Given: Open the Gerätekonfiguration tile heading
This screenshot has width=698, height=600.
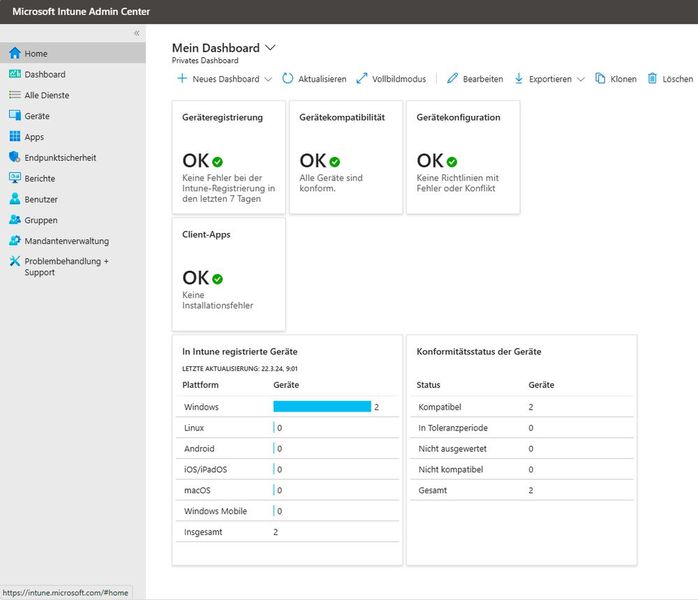Looking at the screenshot, I should pos(459,117).
